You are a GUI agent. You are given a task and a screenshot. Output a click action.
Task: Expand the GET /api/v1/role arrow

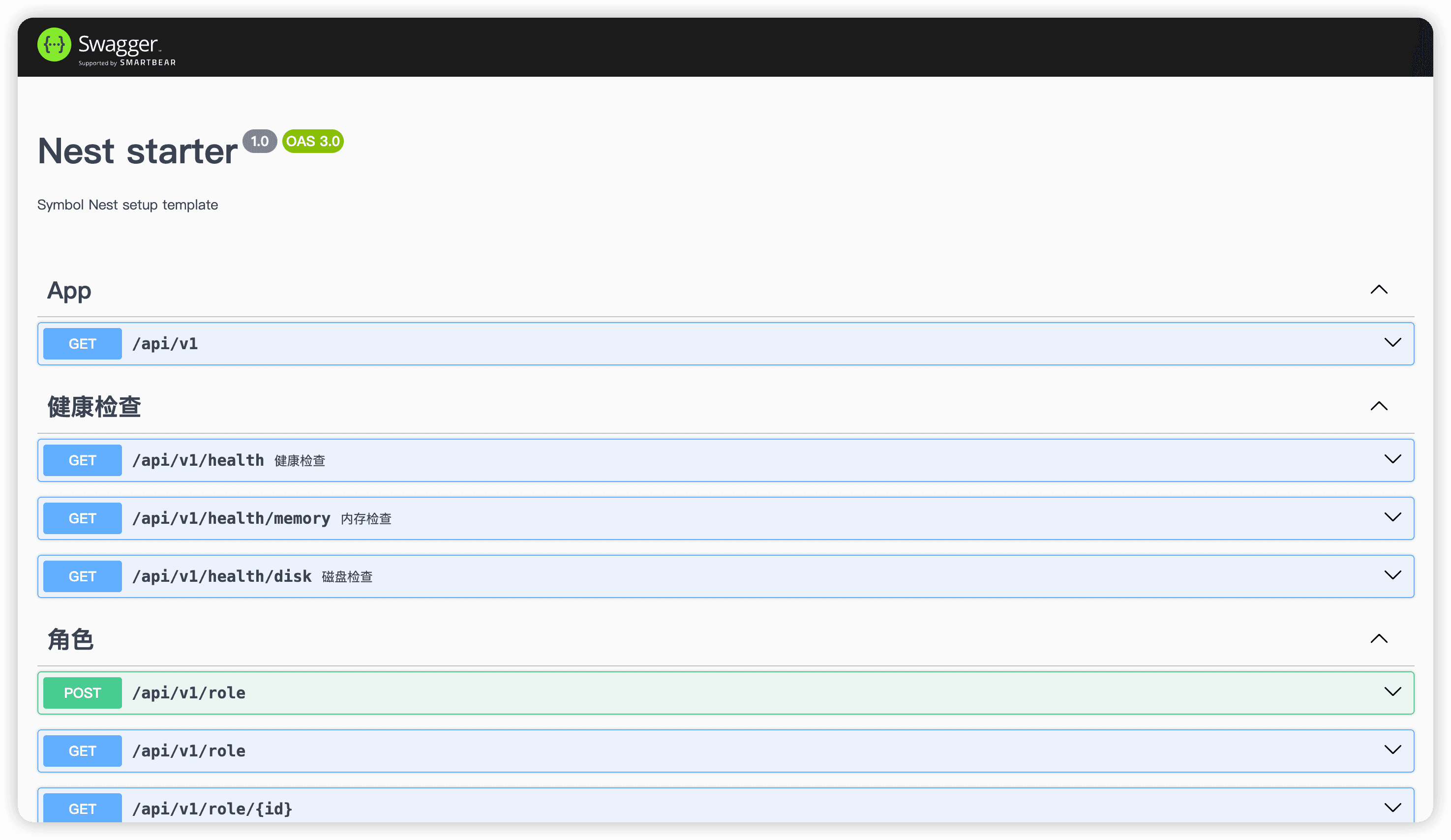(x=1392, y=750)
